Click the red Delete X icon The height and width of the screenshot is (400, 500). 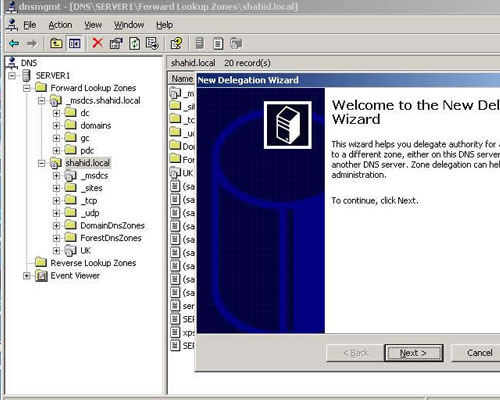coord(97,43)
